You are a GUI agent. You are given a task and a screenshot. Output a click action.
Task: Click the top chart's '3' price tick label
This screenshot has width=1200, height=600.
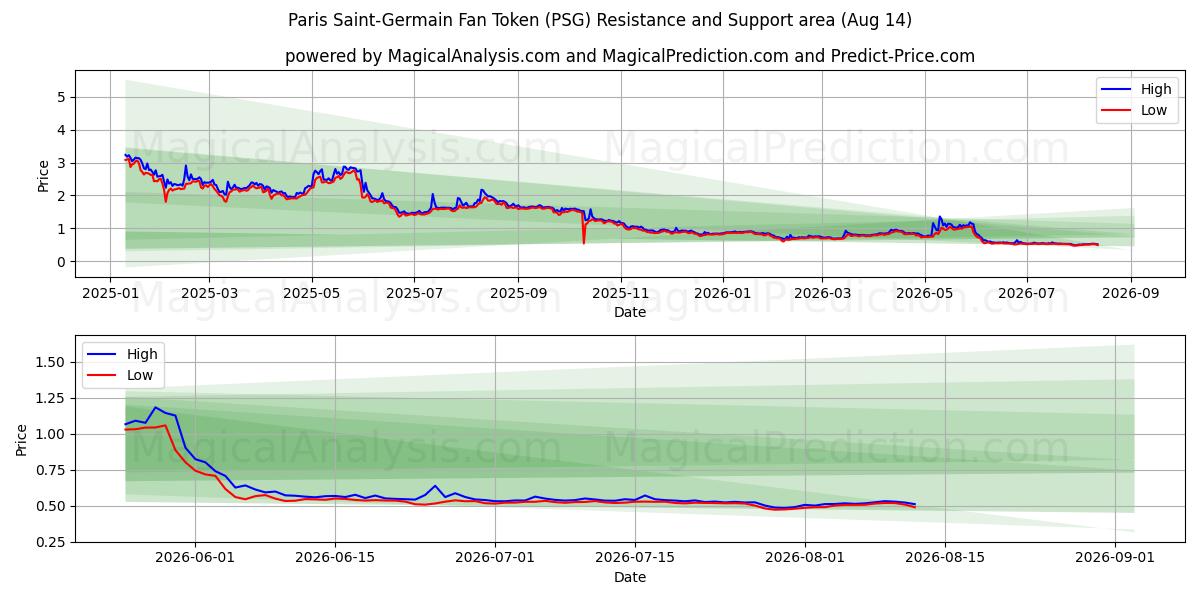pyautogui.click(x=62, y=163)
